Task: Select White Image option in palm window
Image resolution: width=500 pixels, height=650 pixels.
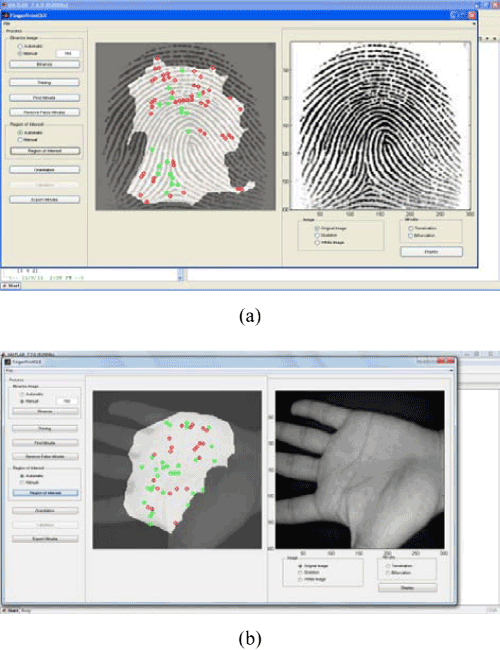Action: click(300, 580)
